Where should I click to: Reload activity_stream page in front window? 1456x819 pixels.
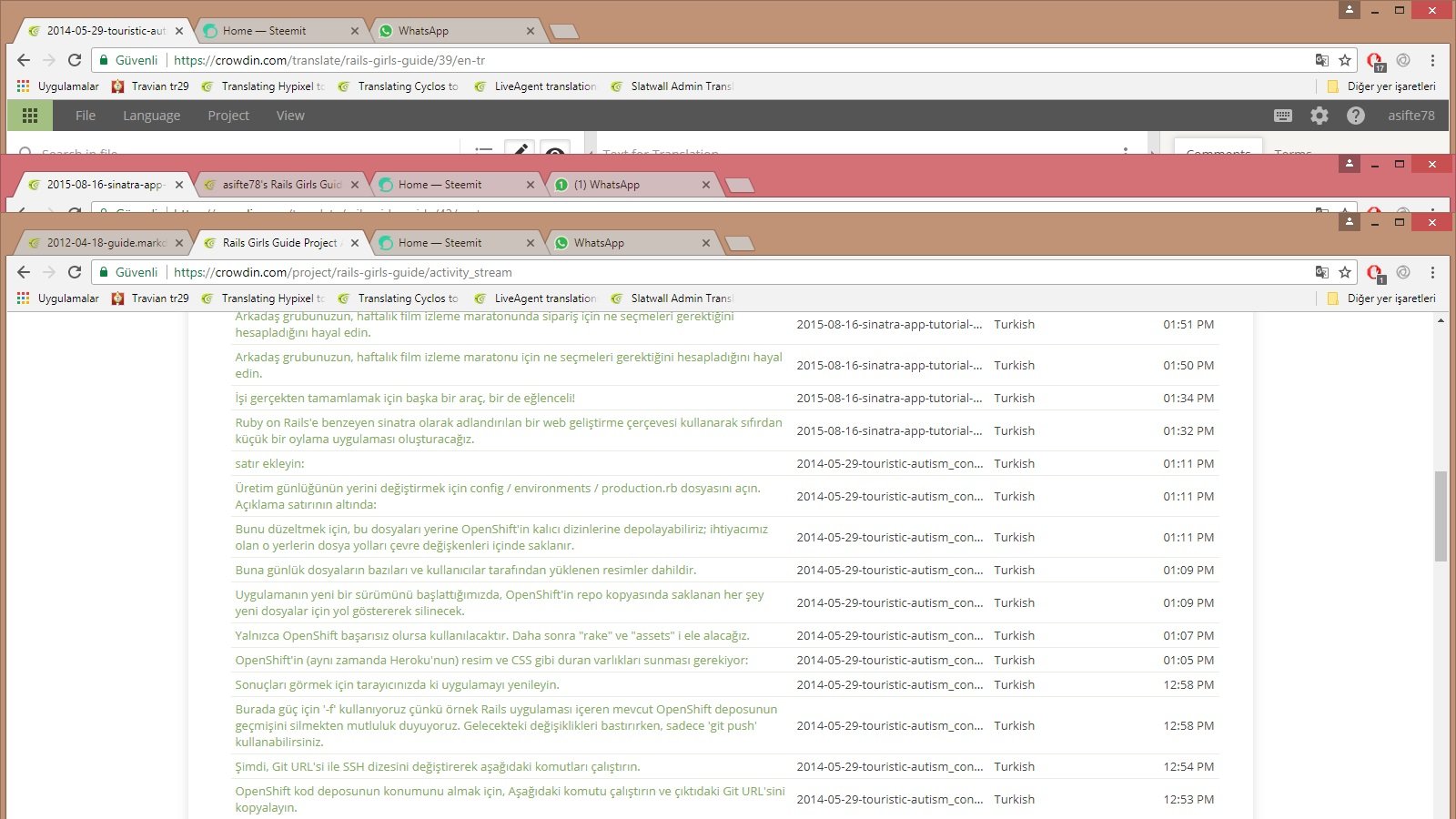click(75, 272)
